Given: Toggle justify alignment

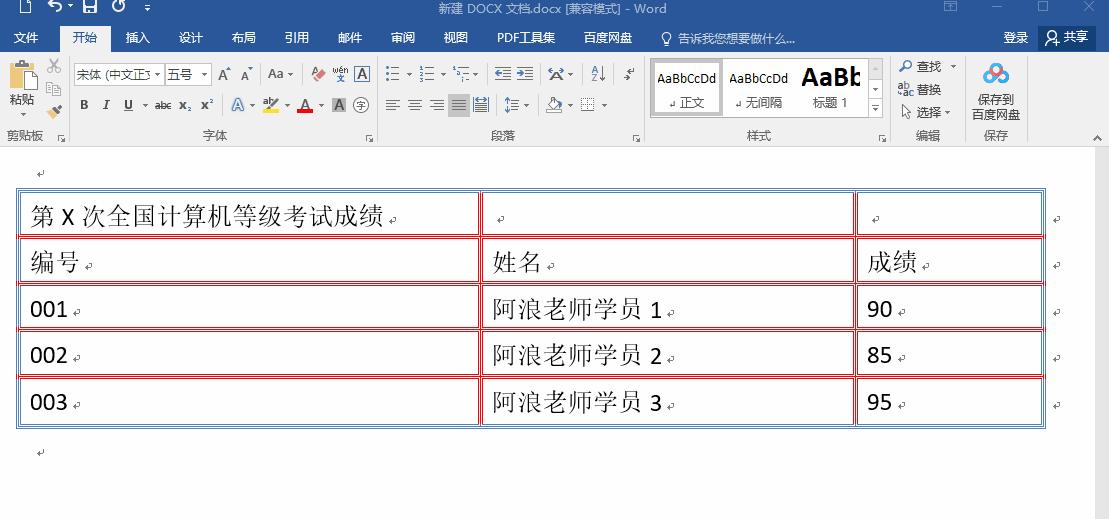Looking at the screenshot, I should point(459,105).
